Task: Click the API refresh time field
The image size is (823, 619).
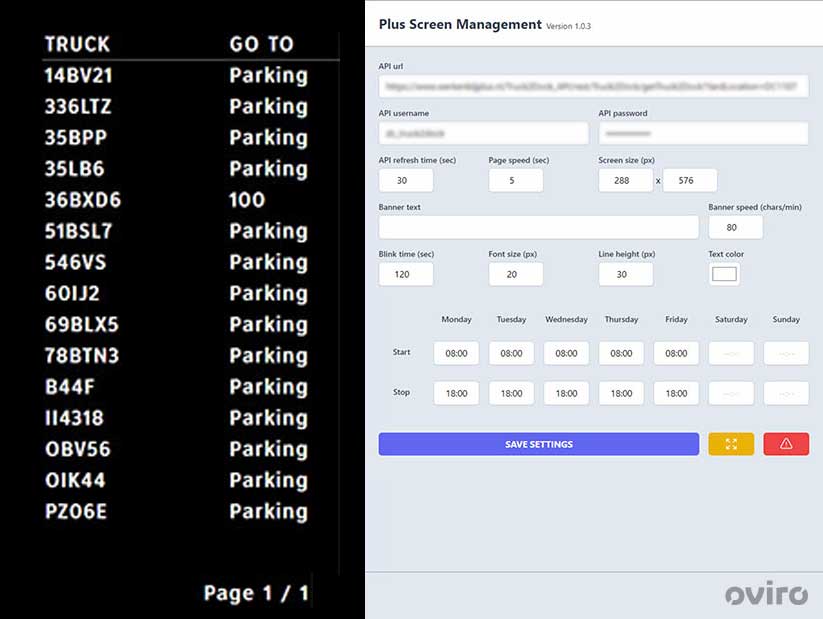Action: click(x=406, y=180)
